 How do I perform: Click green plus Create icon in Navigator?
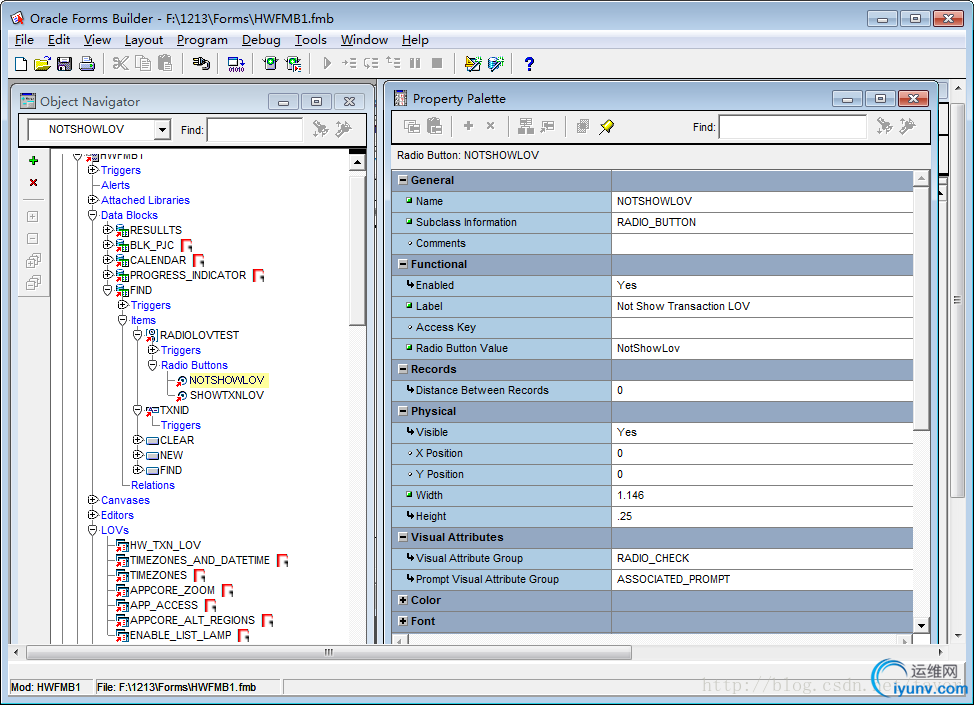pos(33,161)
